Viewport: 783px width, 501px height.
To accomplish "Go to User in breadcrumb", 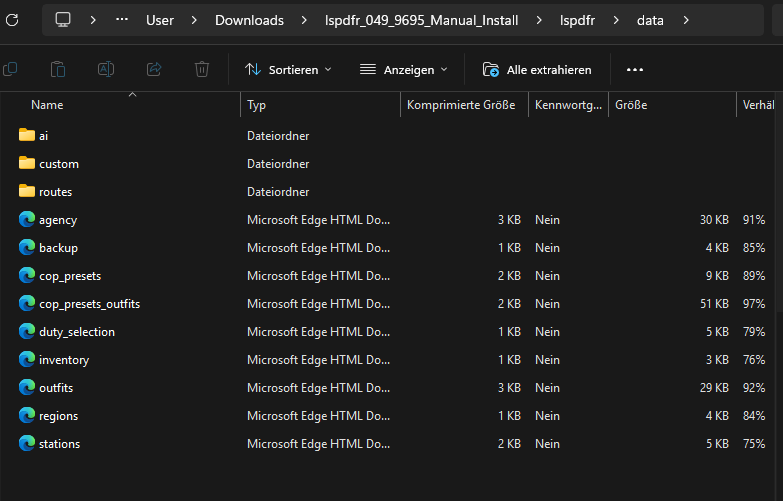I will click(160, 20).
